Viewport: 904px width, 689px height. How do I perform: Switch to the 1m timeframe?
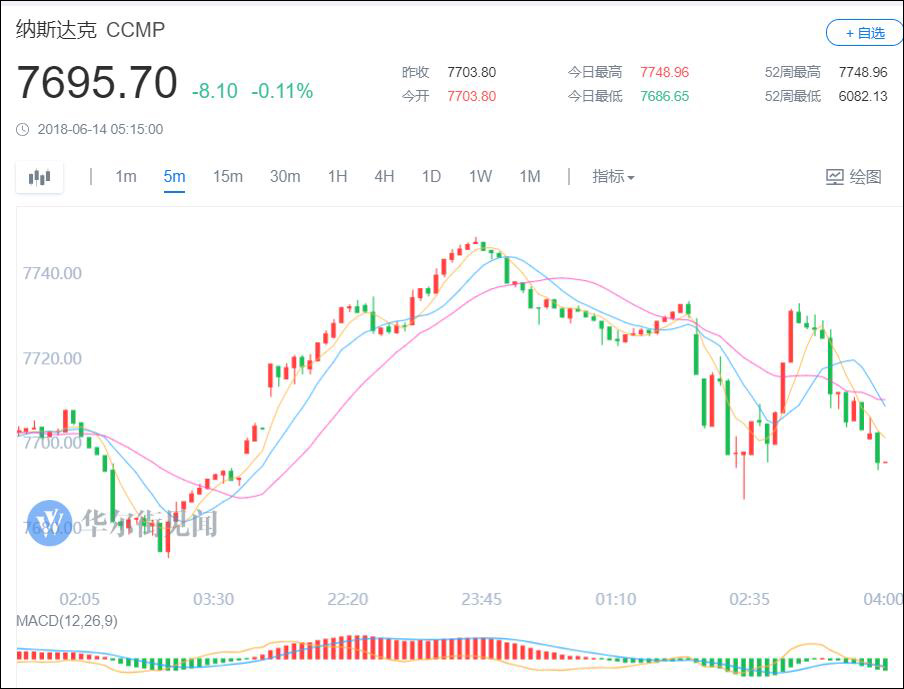click(x=126, y=177)
